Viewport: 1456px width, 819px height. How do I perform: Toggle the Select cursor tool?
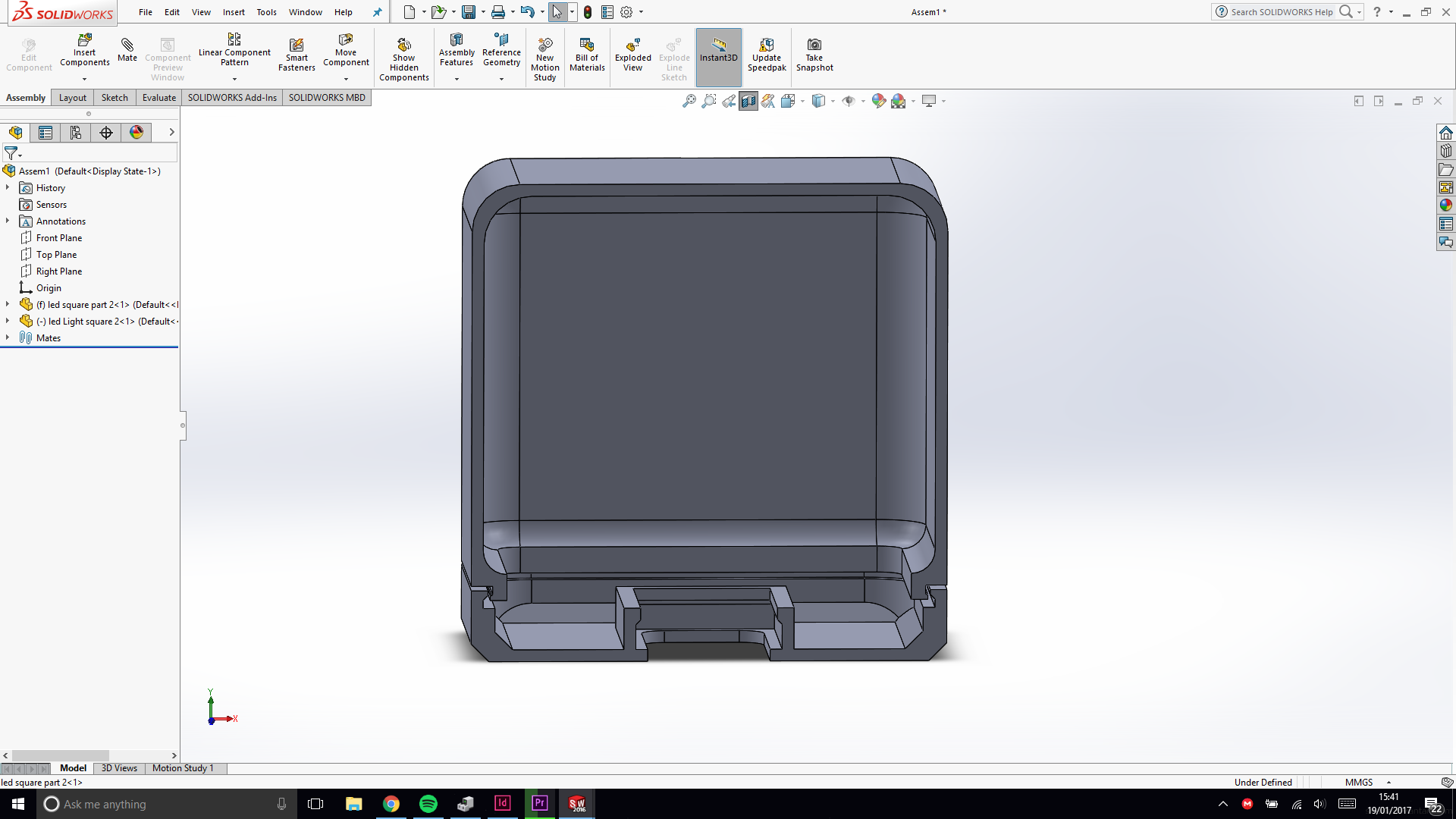557,12
